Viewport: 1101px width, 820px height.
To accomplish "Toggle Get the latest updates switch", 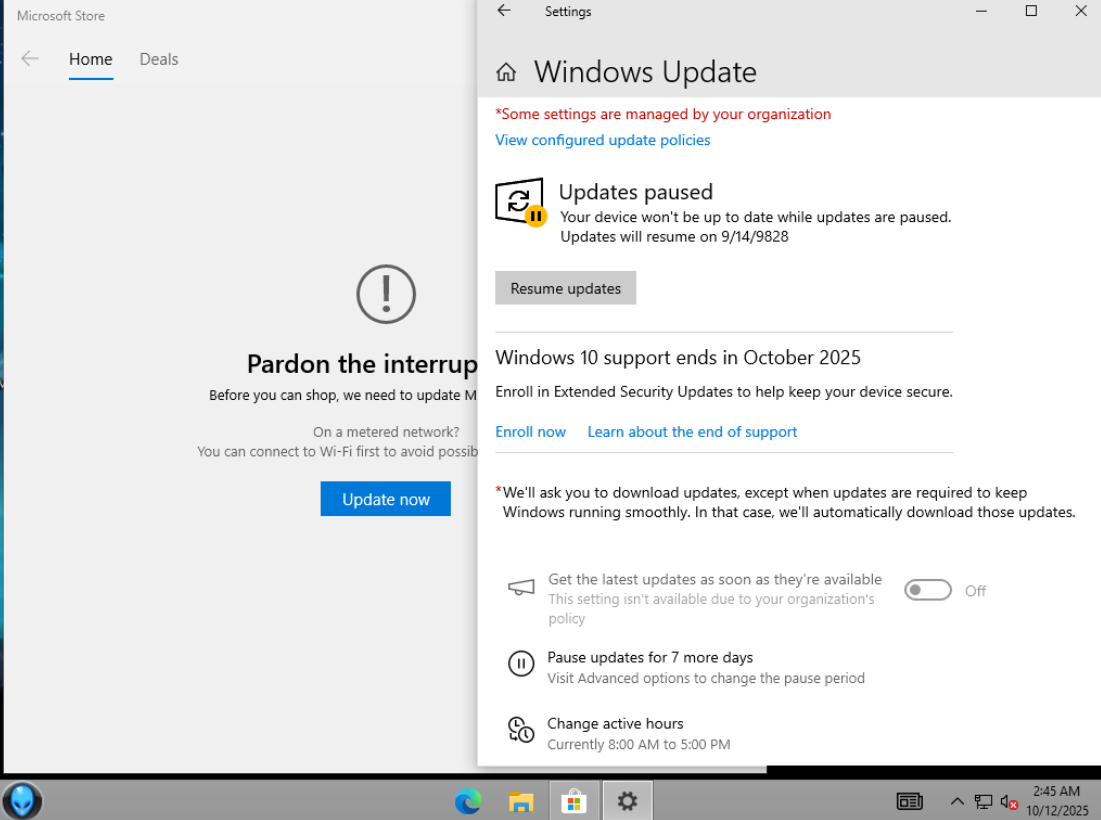I will (x=928, y=590).
